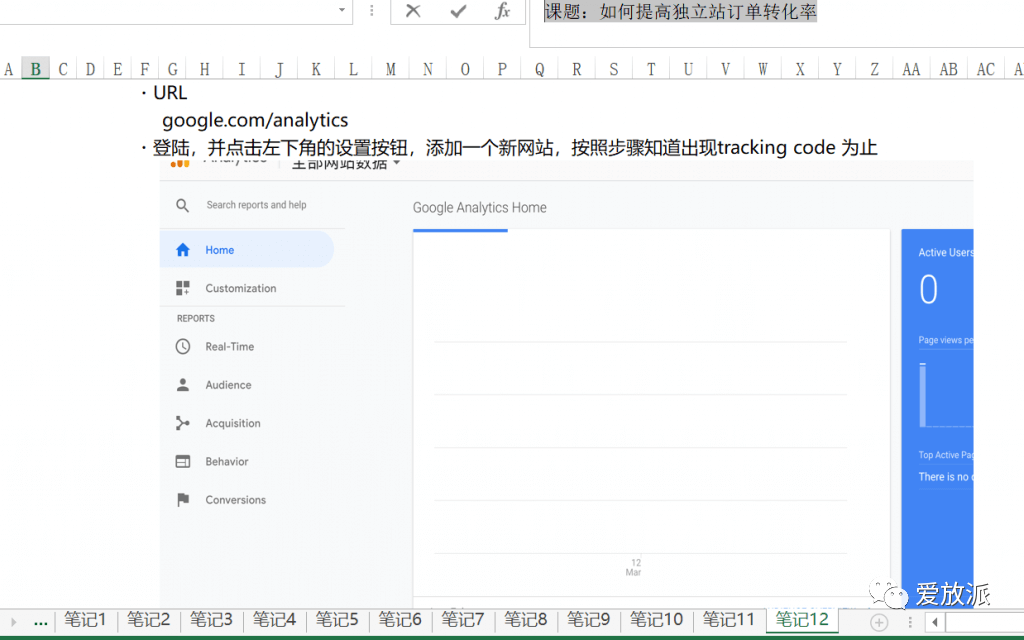Switch to sheet tab 笔记9
This screenshot has width=1024, height=640.
tap(588, 619)
